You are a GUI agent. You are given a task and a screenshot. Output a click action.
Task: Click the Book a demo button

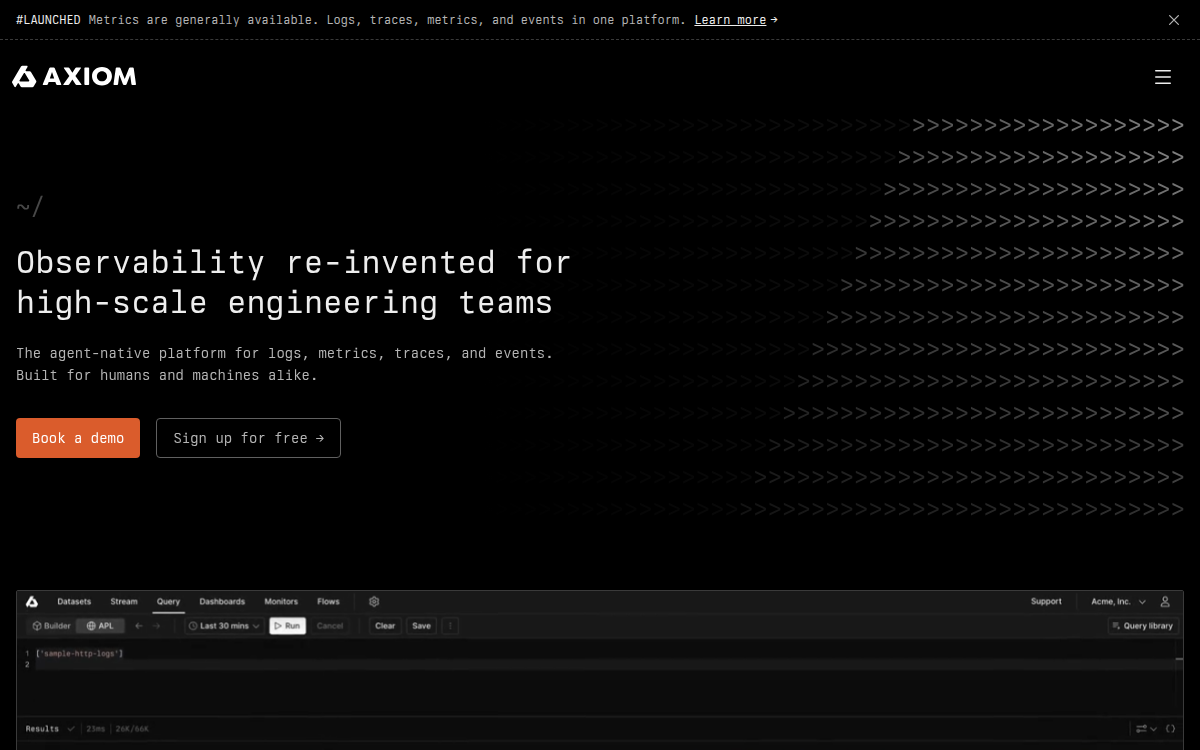pyautogui.click(x=78, y=438)
